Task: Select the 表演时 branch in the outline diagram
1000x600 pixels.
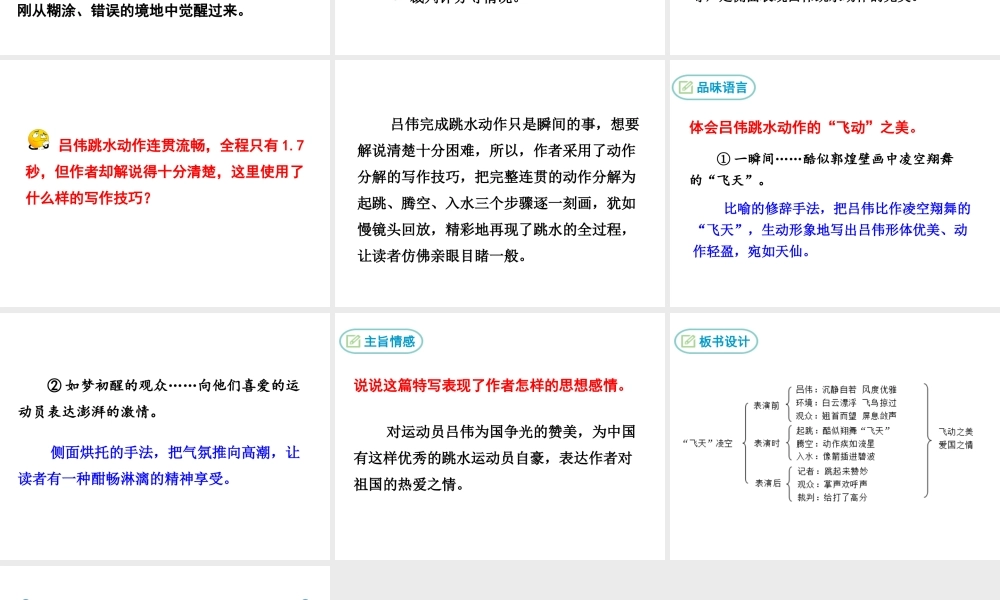Action: pos(767,443)
